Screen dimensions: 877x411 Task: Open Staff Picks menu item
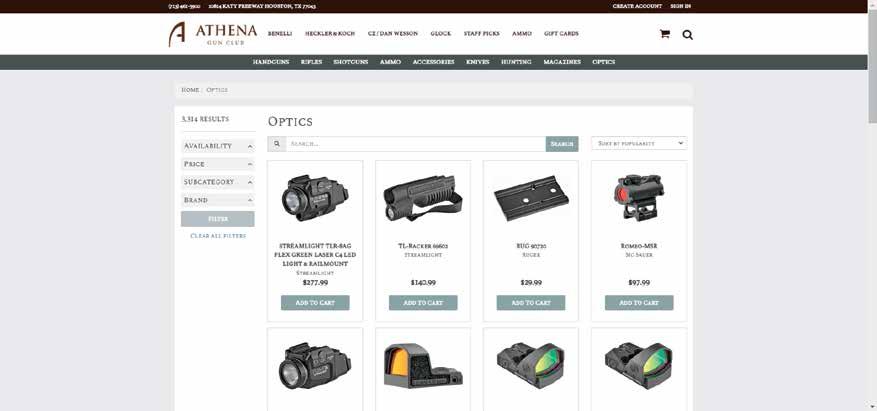point(482,34)
